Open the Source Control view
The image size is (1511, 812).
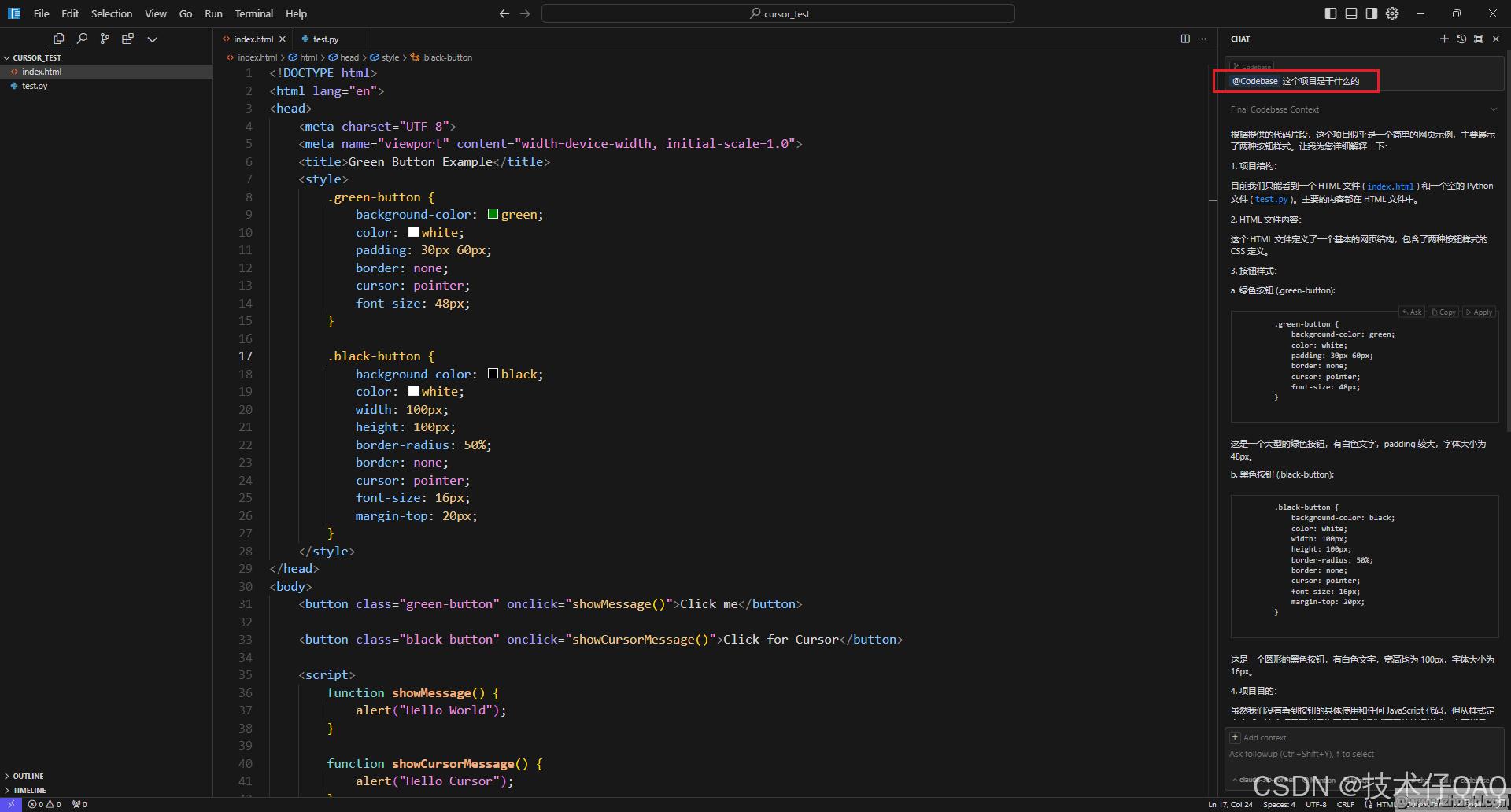(105, 39)
